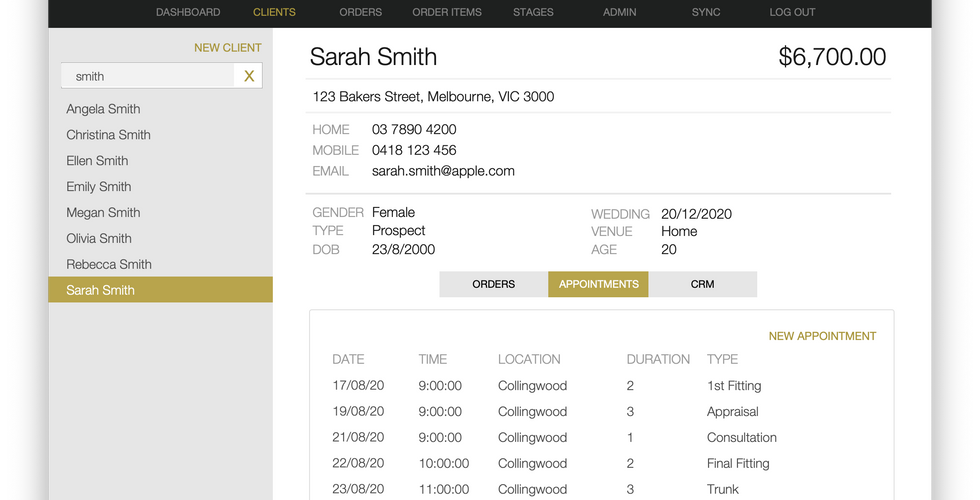Click the 1st Fitting appointment type
980x500 pixels.
[734, 386]
